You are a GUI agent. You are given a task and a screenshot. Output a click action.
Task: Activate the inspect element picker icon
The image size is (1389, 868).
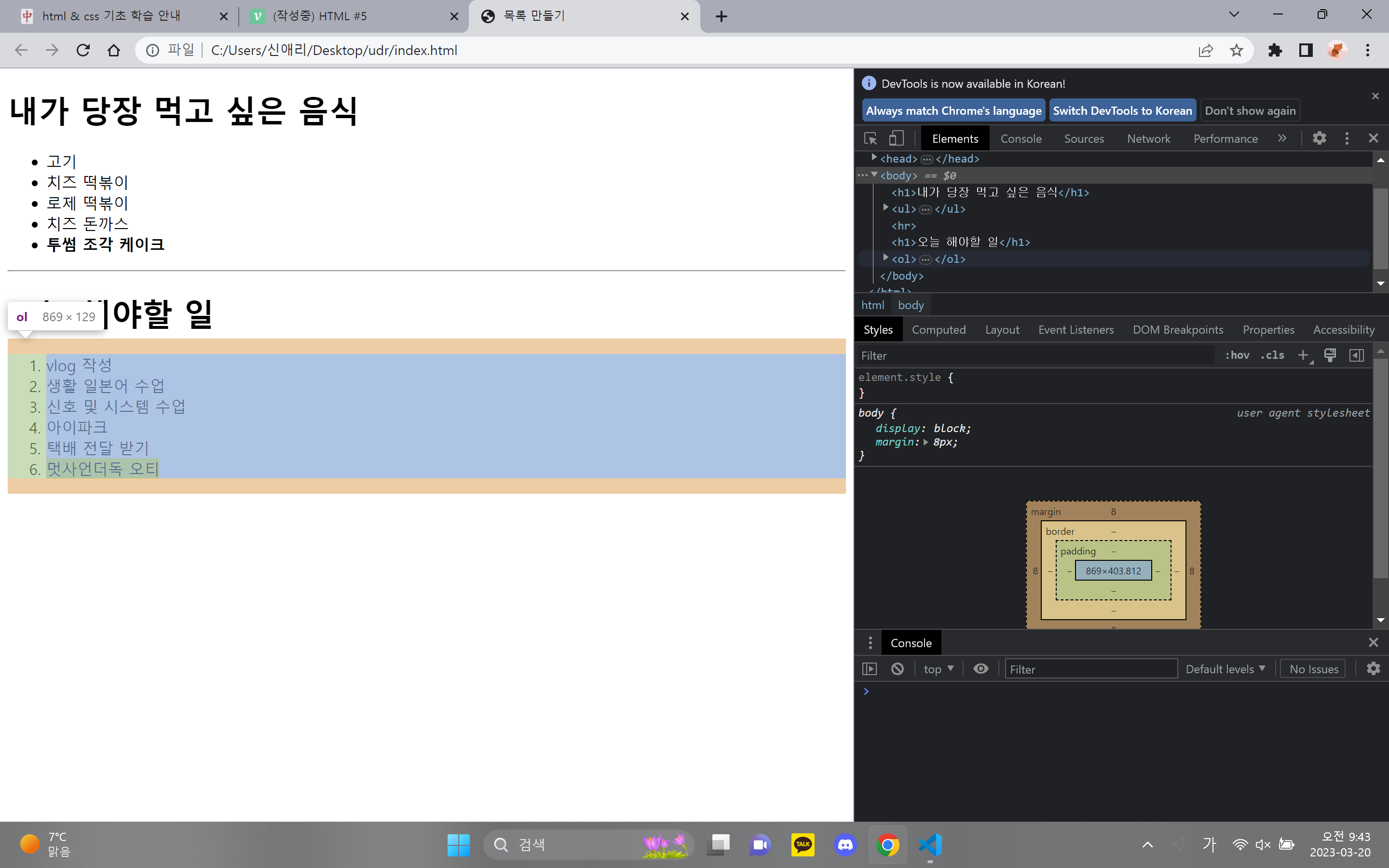(x=870, y=138)
